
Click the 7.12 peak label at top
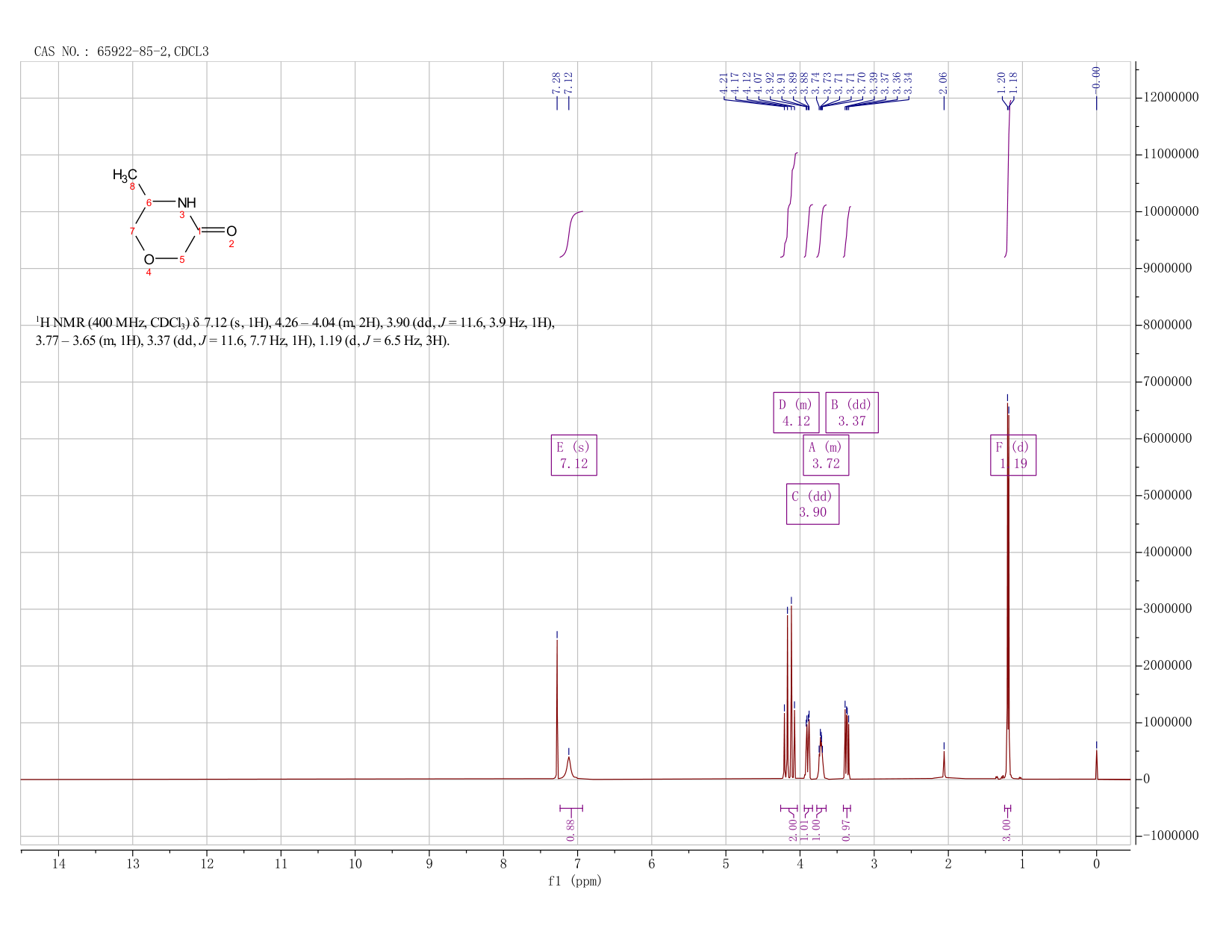pyautogui.click(x=568, y=83)
